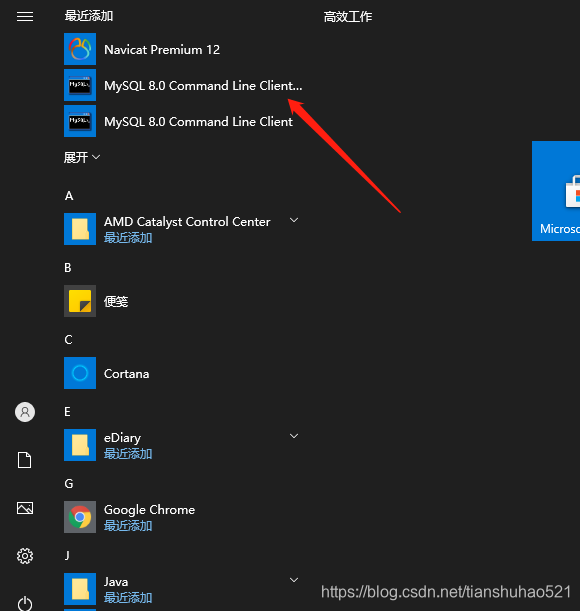Expand the 展开 recently added list

[x=82, y=157]
